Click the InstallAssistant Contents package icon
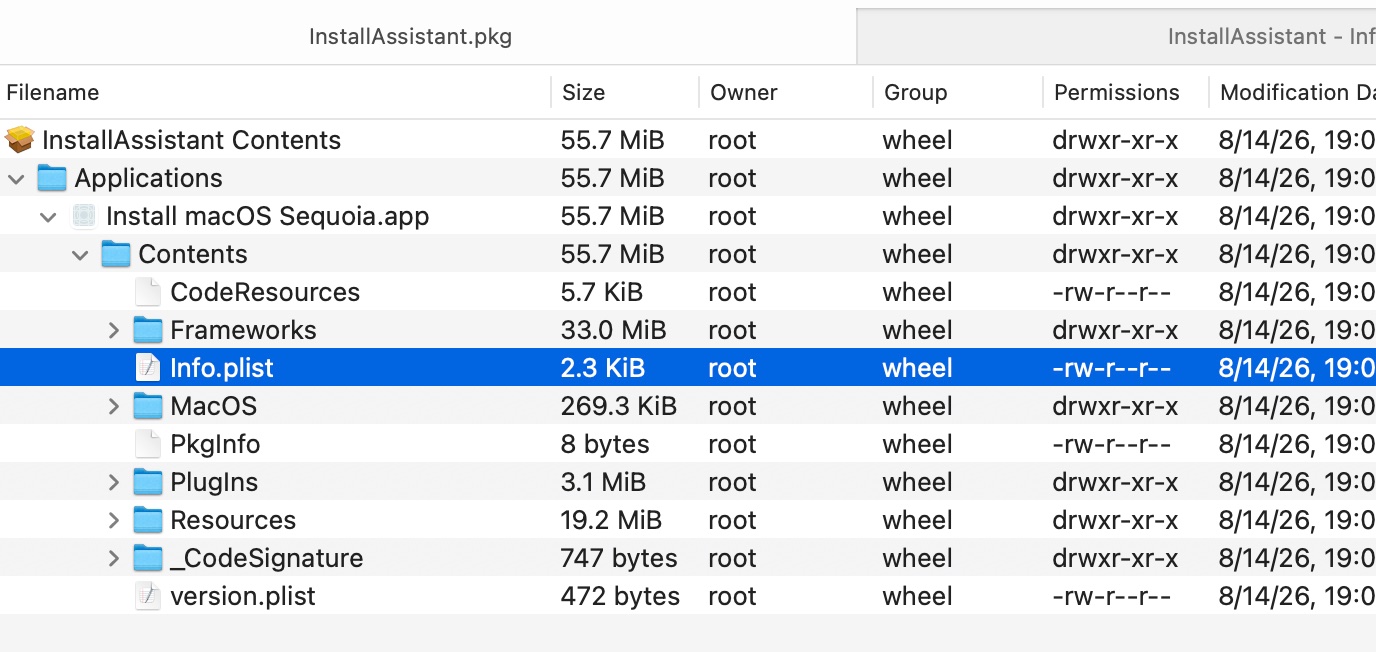Screen dimensions: 1376x662 click(20, 140)
